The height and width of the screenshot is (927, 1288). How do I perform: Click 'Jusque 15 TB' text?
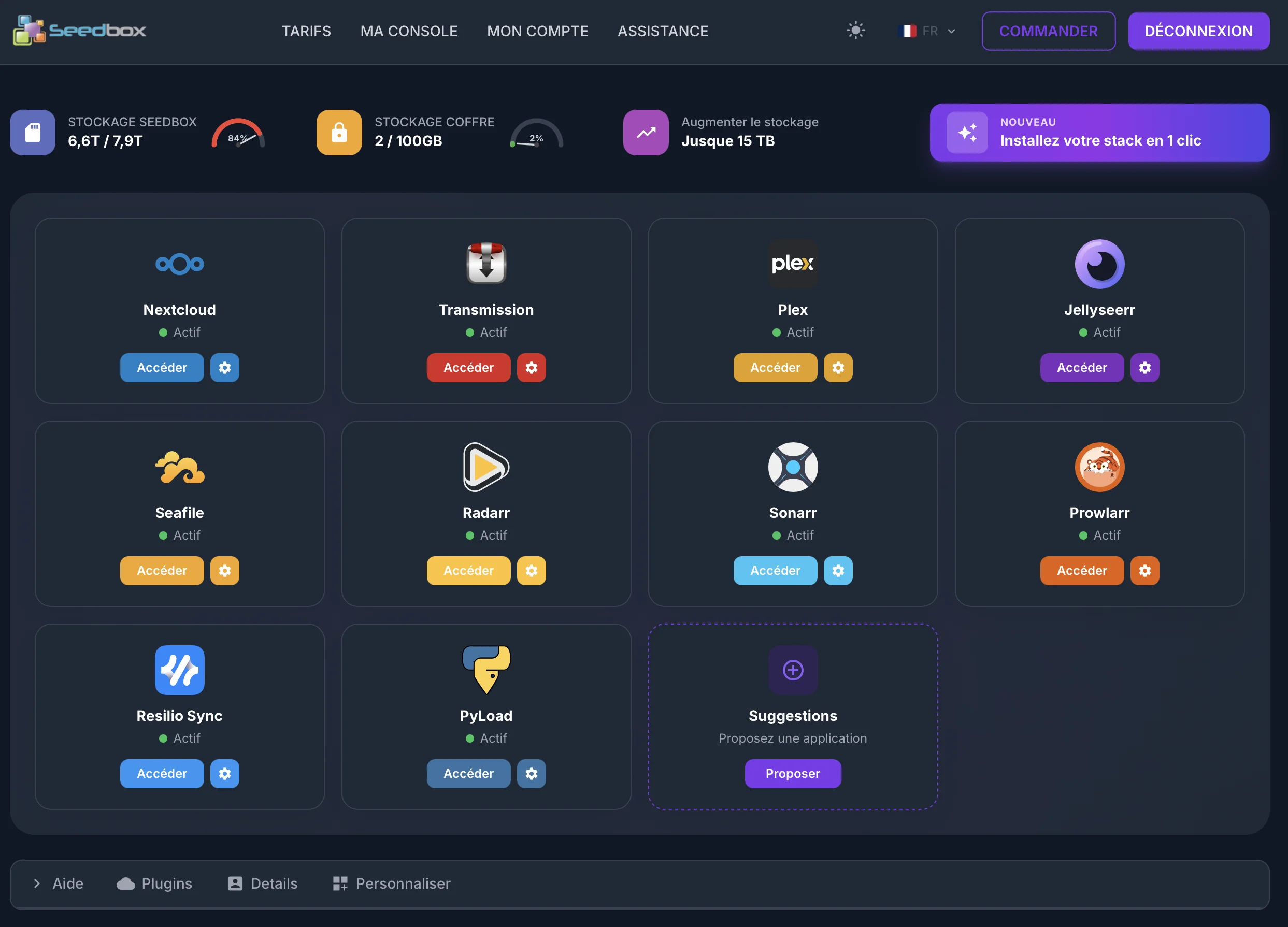(727, 141)
